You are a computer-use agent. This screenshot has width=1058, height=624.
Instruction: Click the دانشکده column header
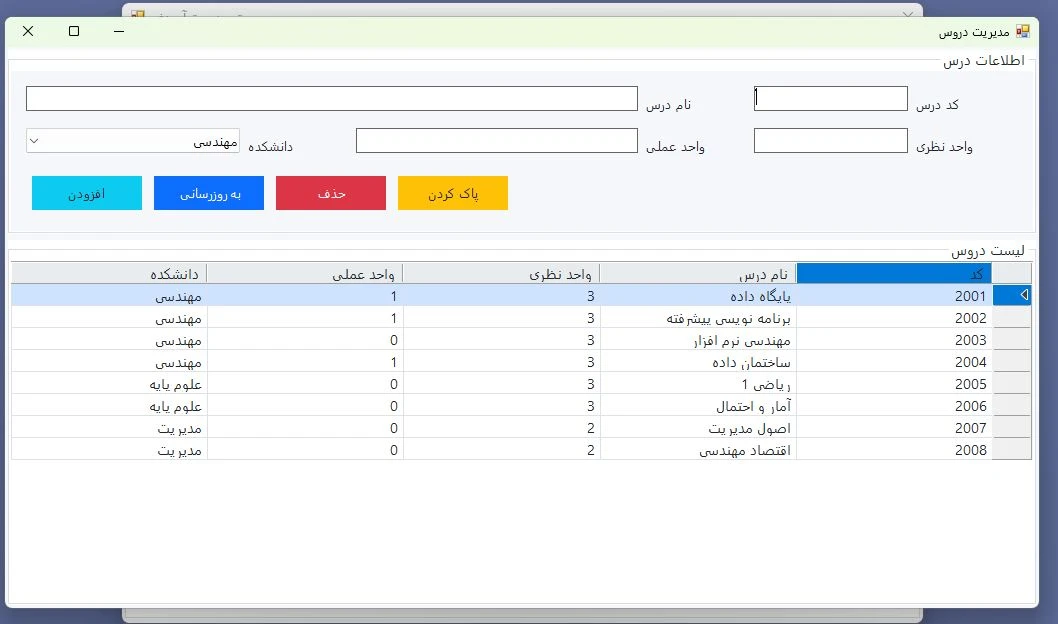pyautogui.click(x=109, y=273)
